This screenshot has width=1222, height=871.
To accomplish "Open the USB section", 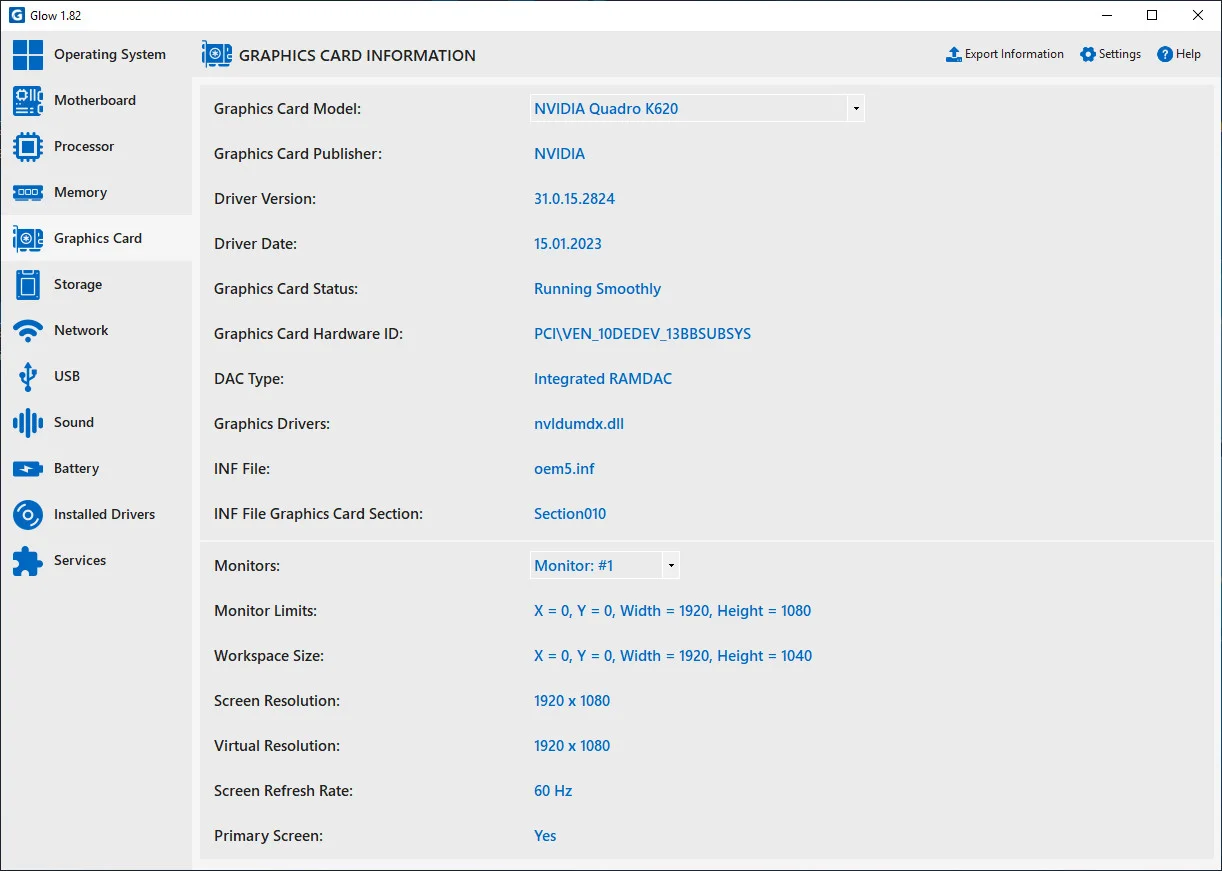I will [96, 377].
